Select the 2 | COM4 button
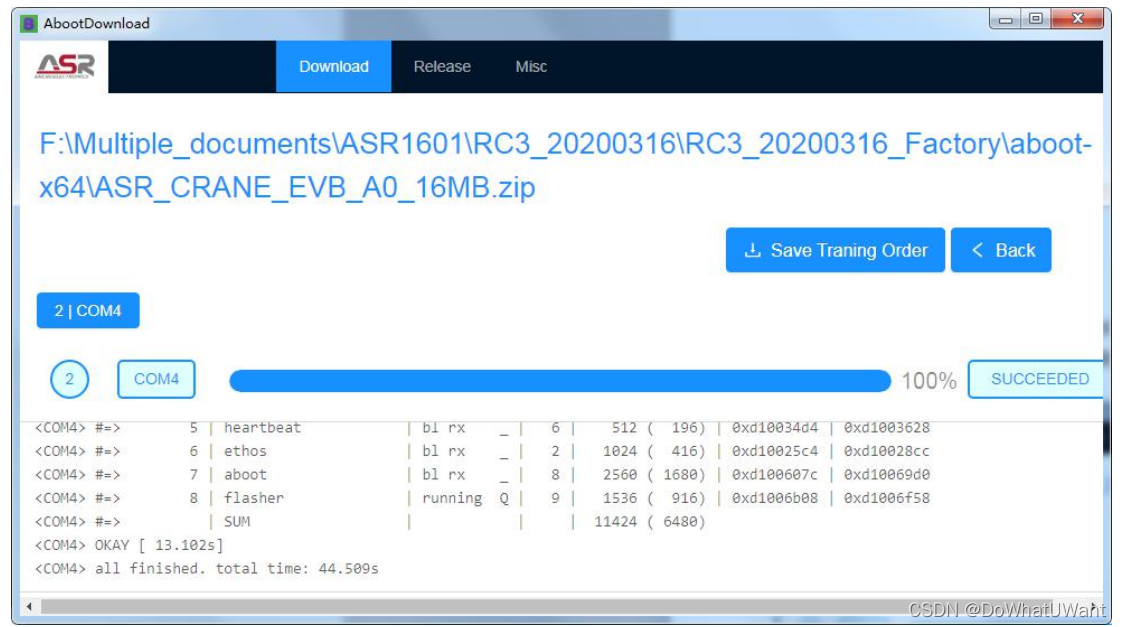1122x627 pixels. 88,311
